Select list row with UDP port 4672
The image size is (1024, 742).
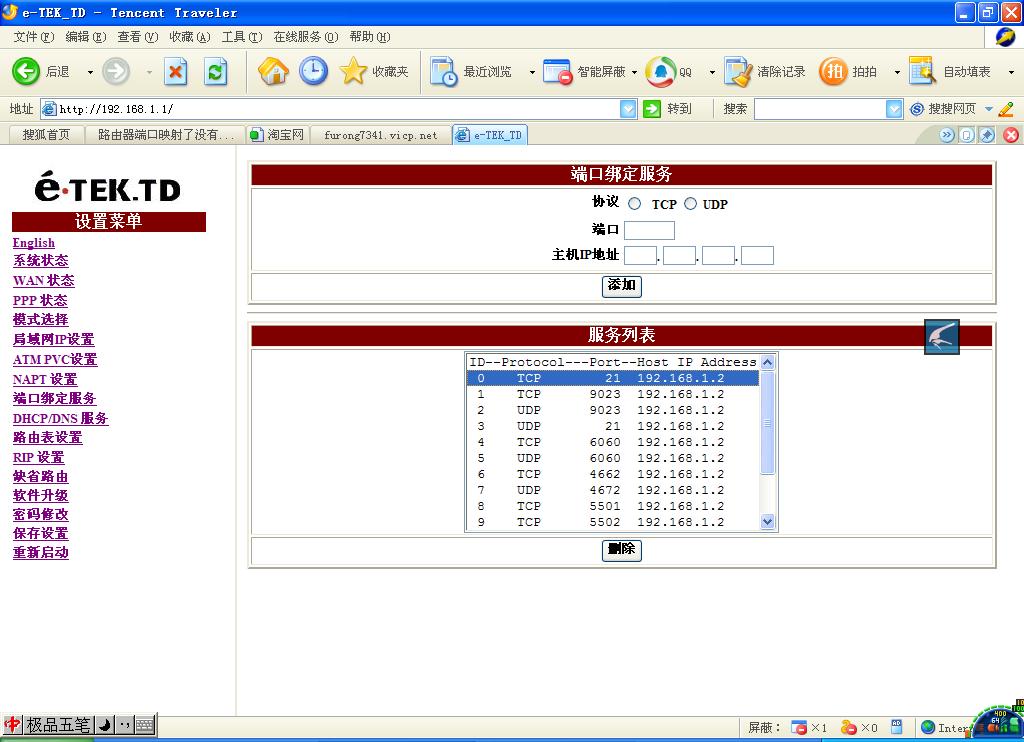[x=613, y=491]
